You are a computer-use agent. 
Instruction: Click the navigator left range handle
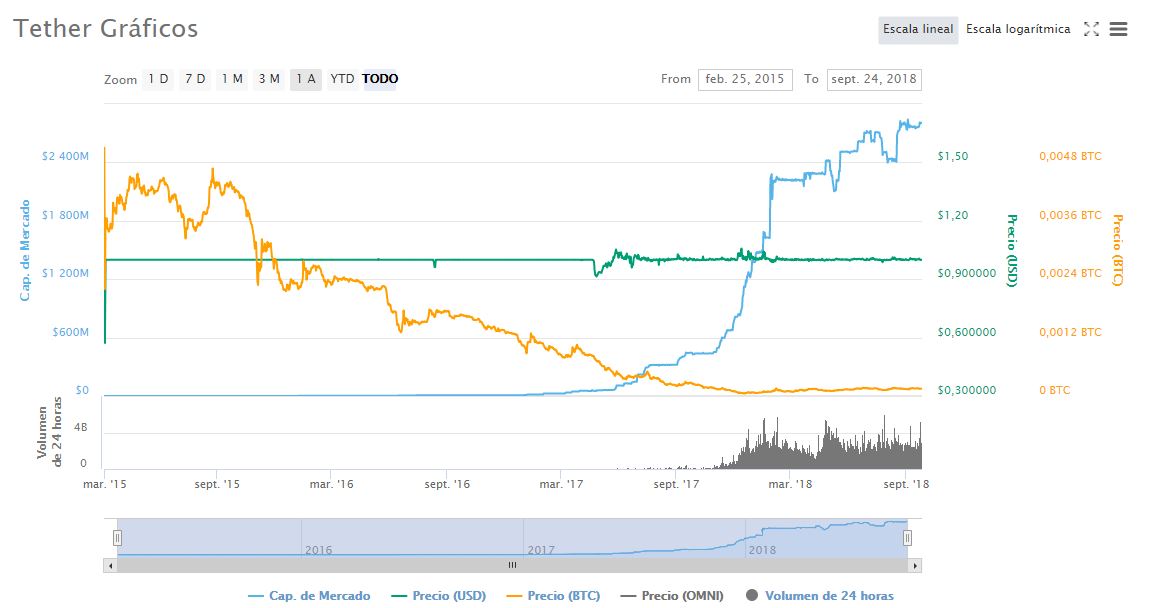pos(117,538)
